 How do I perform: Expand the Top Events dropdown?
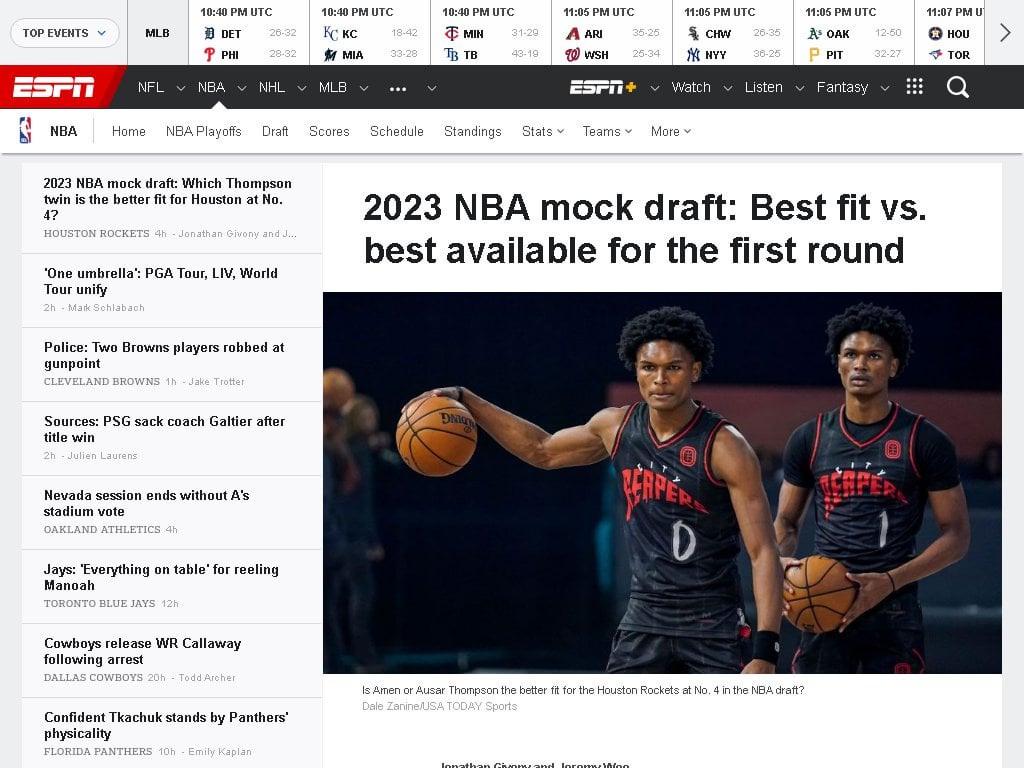pos(65,33)
